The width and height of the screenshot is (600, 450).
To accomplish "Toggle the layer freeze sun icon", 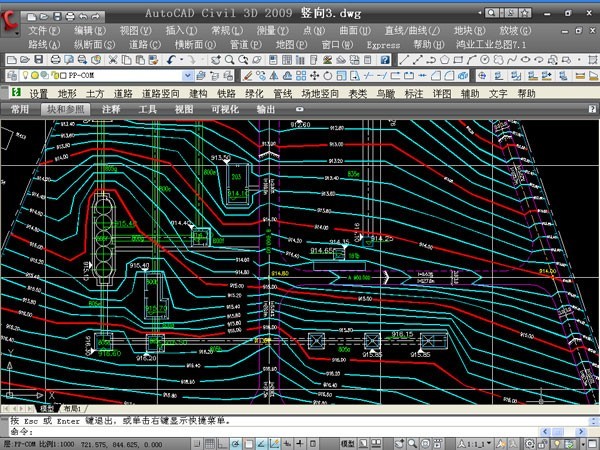I will pos(31,76).
